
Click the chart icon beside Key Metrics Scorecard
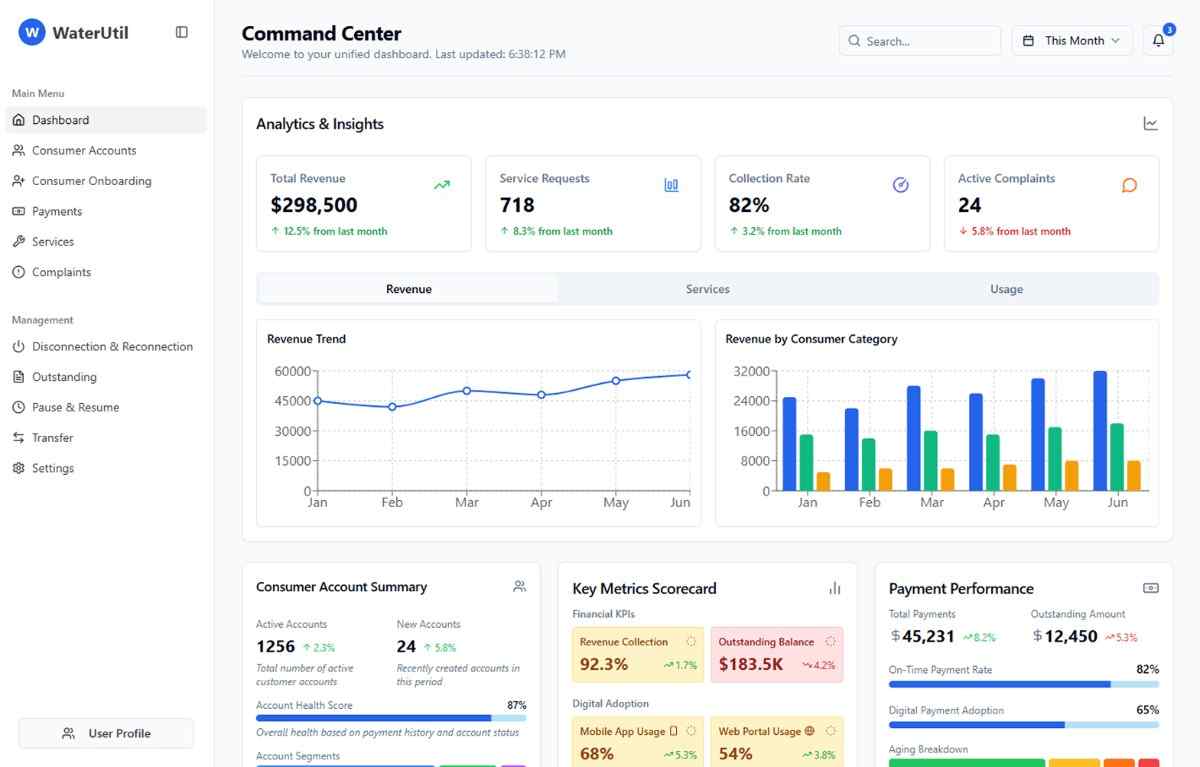[x=834, y=588]
